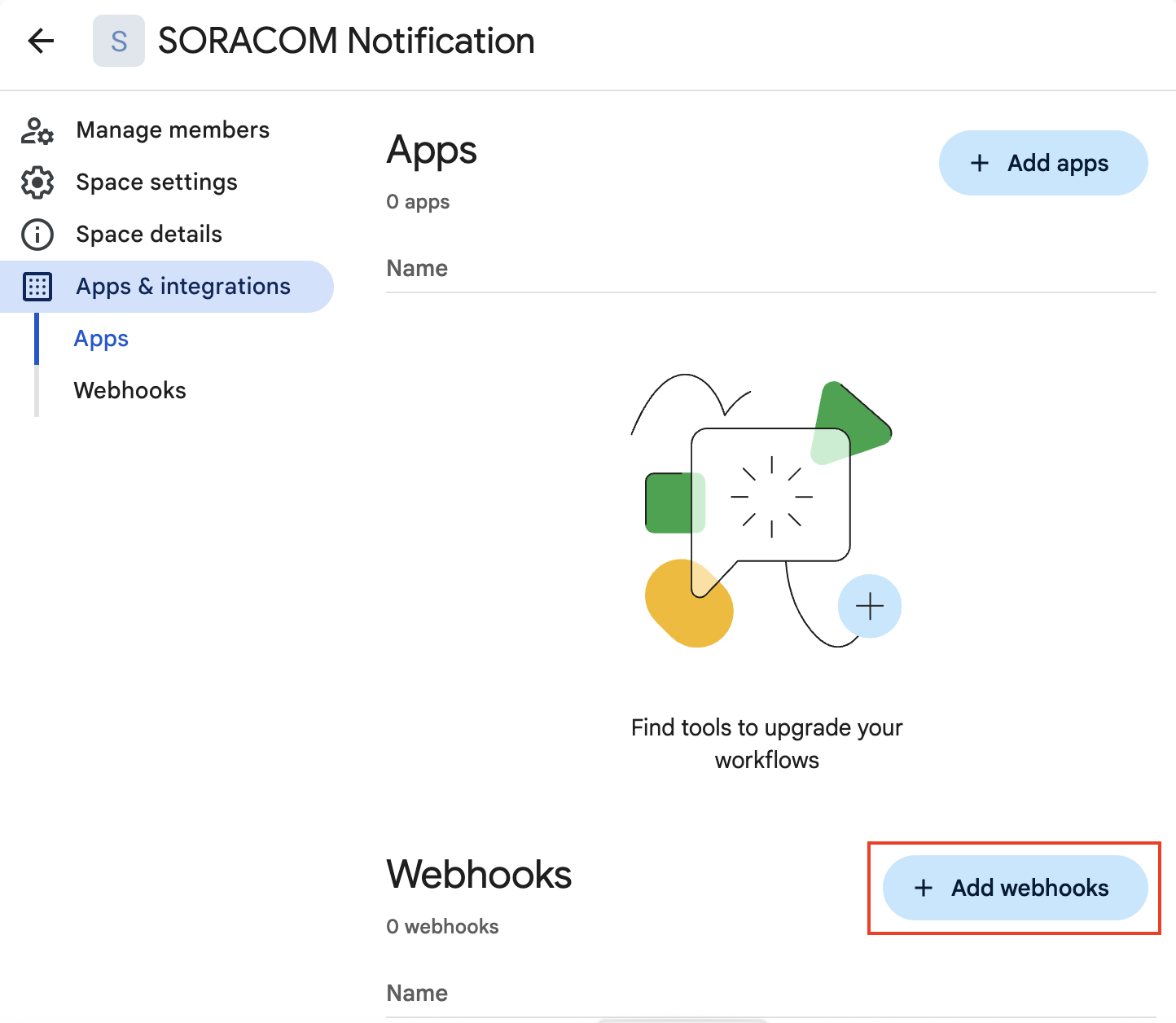Click the plus icon in Add apps
Image resolution: width=1176 pixels, height=1023 pixels.
tap(980, 163)
